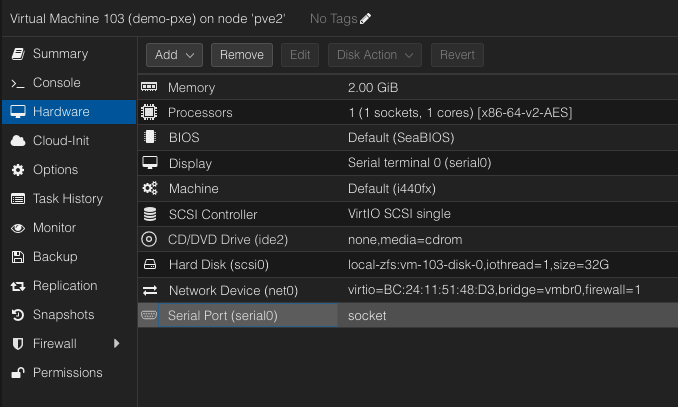Click the Revert button
Image resolution: width=678 pixels, height=407 pixels.
[x=457, y=55]
